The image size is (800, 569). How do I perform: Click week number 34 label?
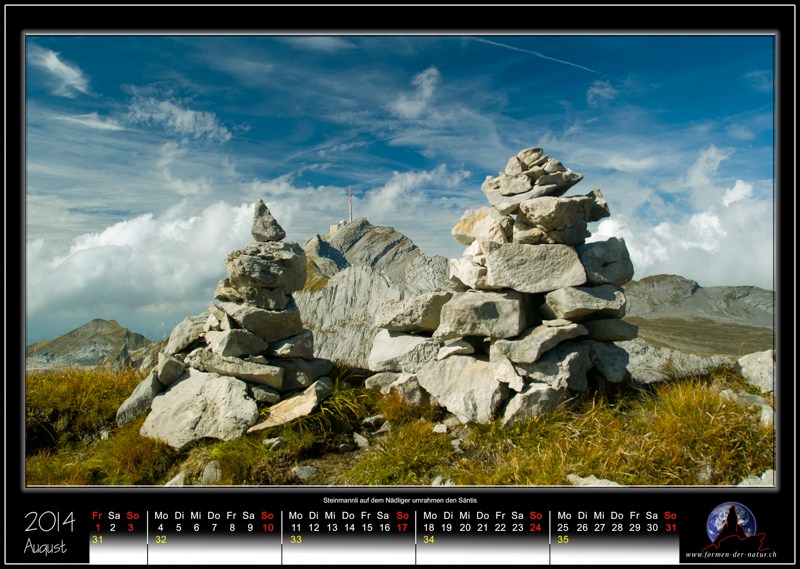pyautogui.click(x=429, y=540)
